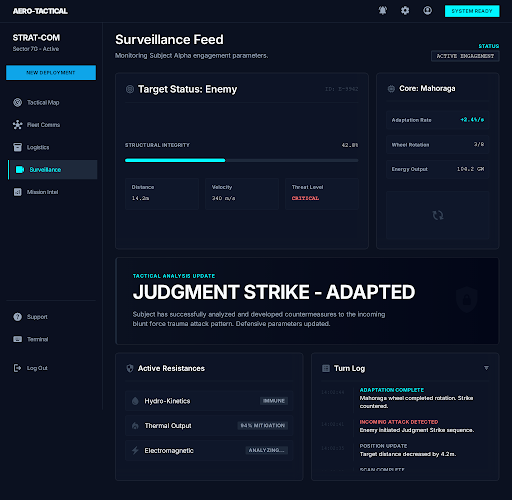The image size is (512, 500).
Task: Click the shield lock icon in analysis banner
Action: 467,299
